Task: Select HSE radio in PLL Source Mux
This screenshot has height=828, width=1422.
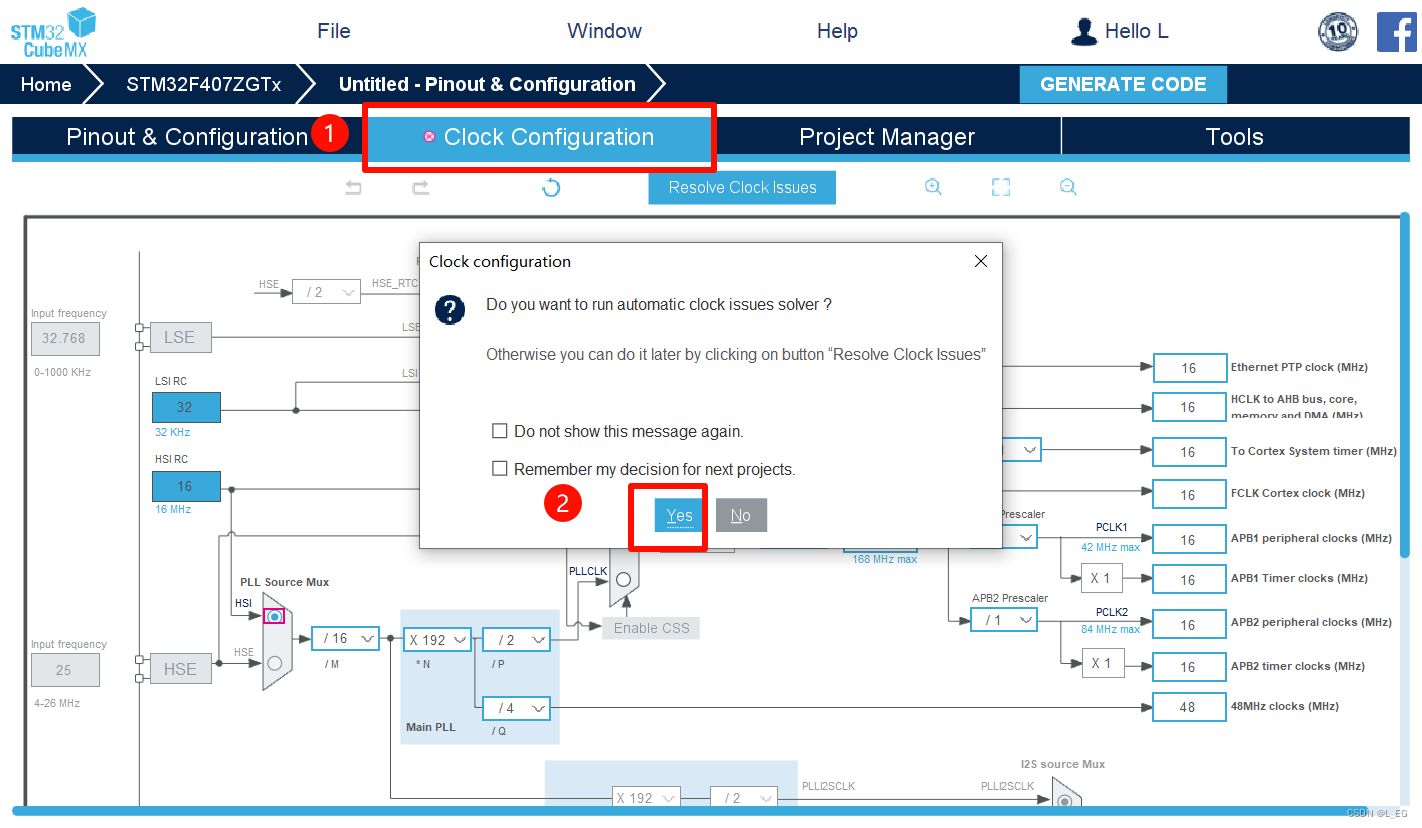Action: click(274, 662)
